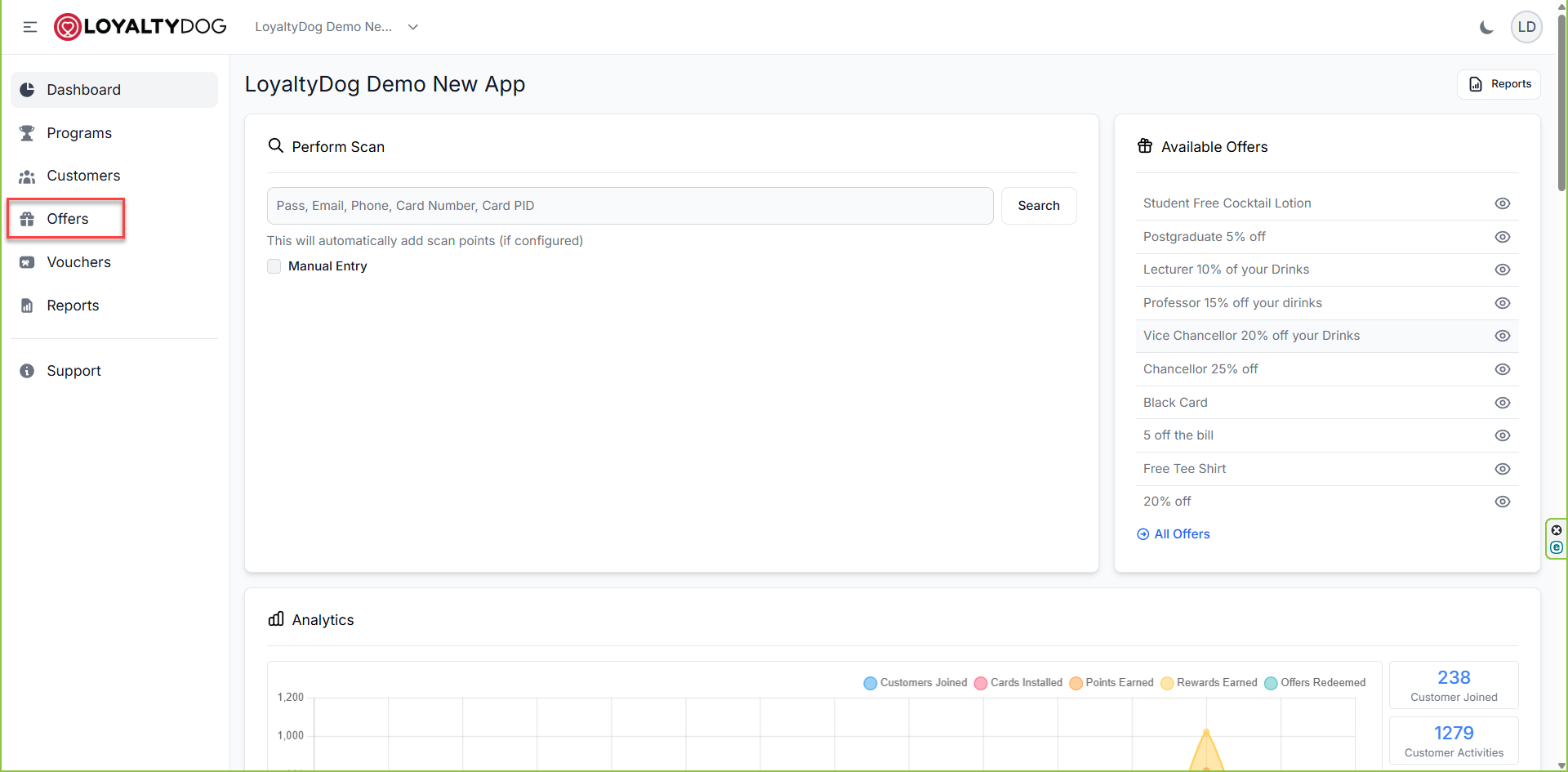Select Black Card offer text
Viewport: 1568px width, 772px height.
coord(1175,403)
